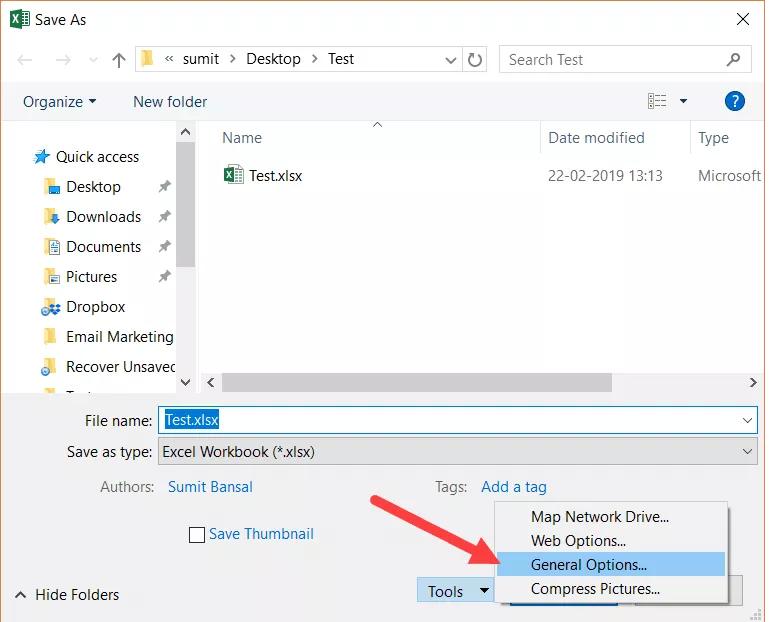Select the Test.xlsx file
781x622 pixels.
(x=275, y=176)
